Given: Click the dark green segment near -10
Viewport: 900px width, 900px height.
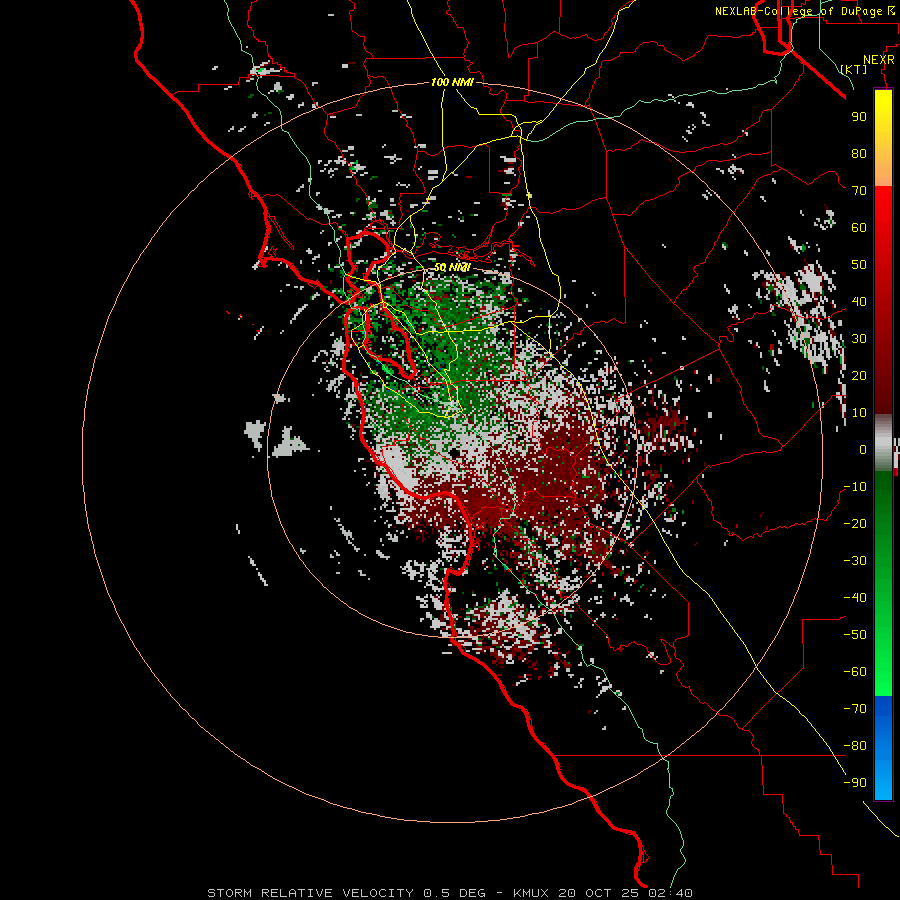Looking at the screenshot, I should (883, 488).
